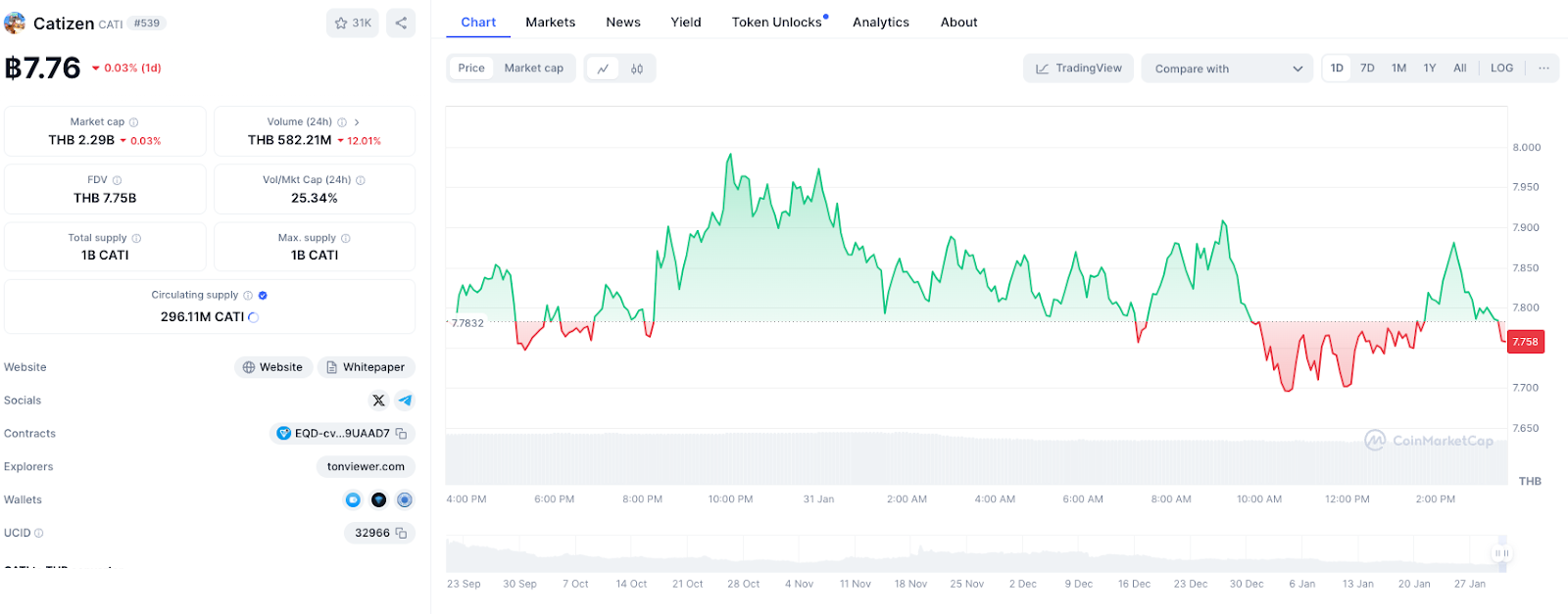
Task: Click the timeline range slider handle
Action: pyautogui.click(x=1500, y=554)
